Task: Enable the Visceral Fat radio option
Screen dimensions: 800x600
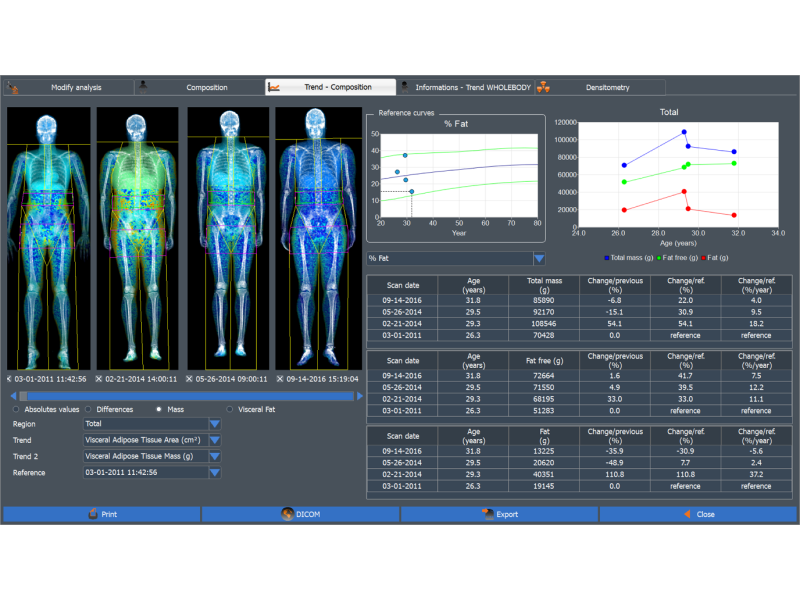Action: [x=229, y=409]
